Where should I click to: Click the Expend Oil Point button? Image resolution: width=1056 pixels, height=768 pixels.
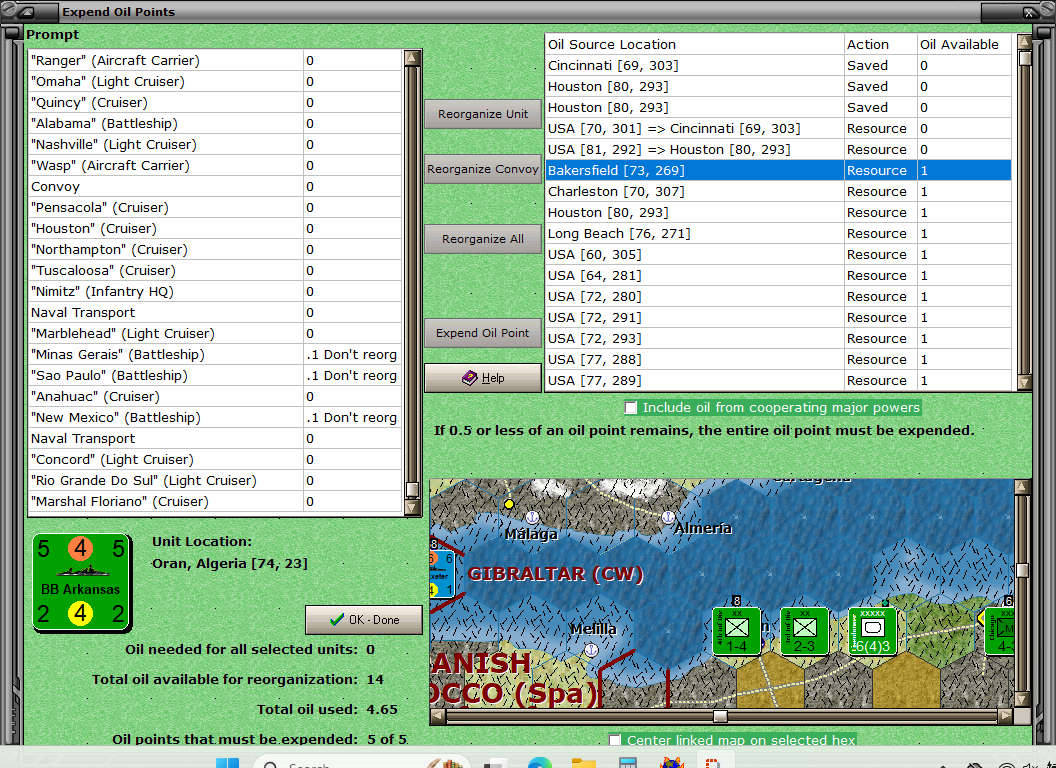tap(483, 333)
